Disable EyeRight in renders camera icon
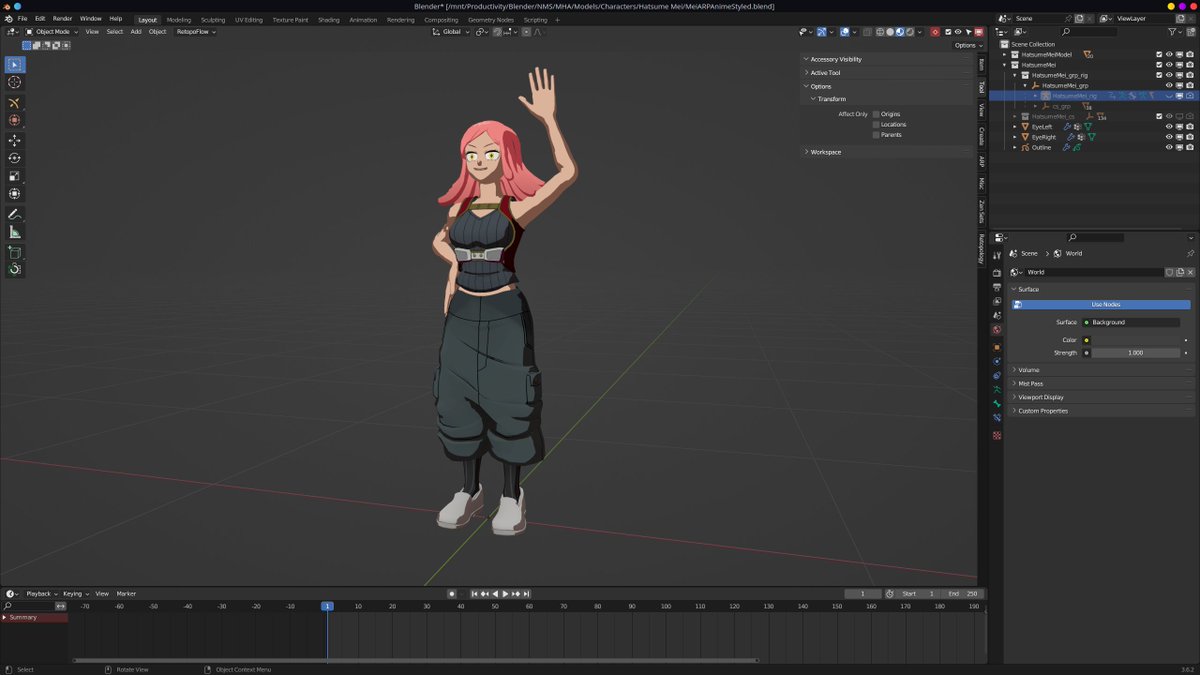1200x675 pixels. [1190, 137]
